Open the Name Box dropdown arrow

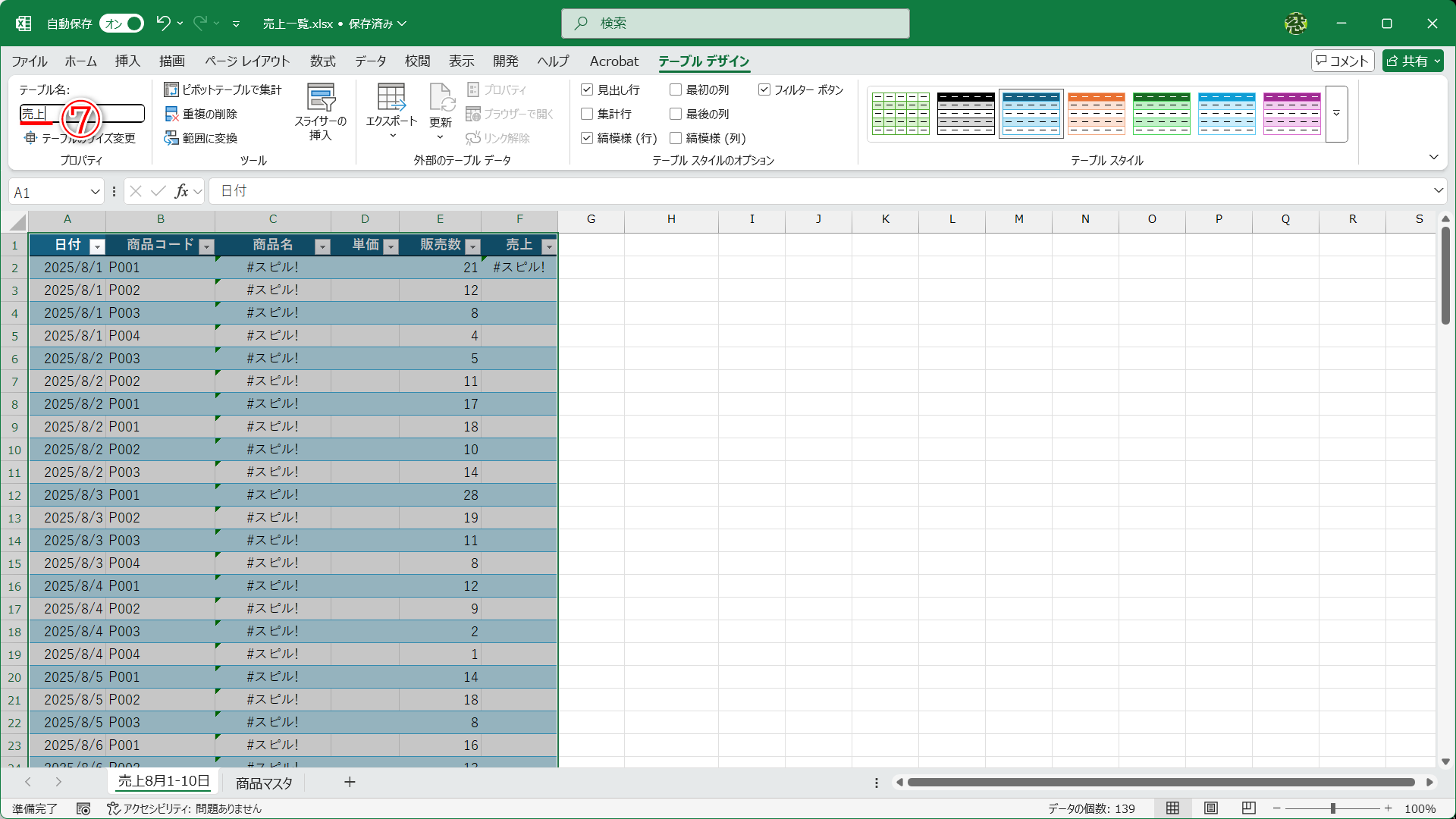tap(95, 192)
